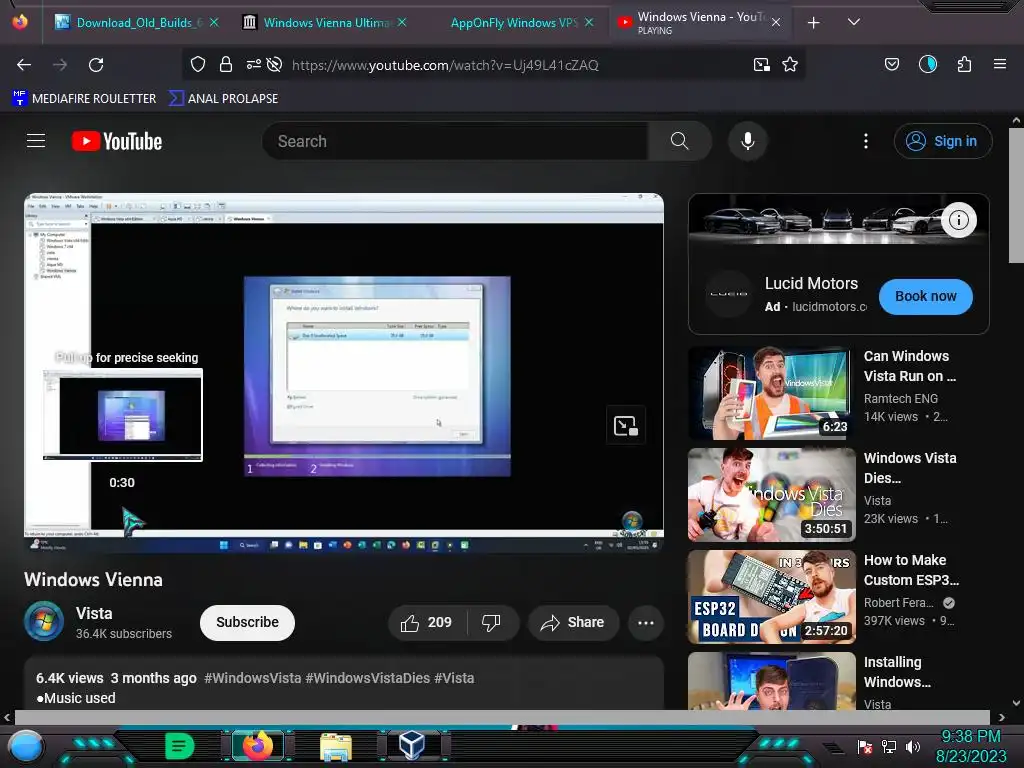Screen dimensions: 1024x768
Task: Click the Windows Vienna video player
Action: coord(344,373)
